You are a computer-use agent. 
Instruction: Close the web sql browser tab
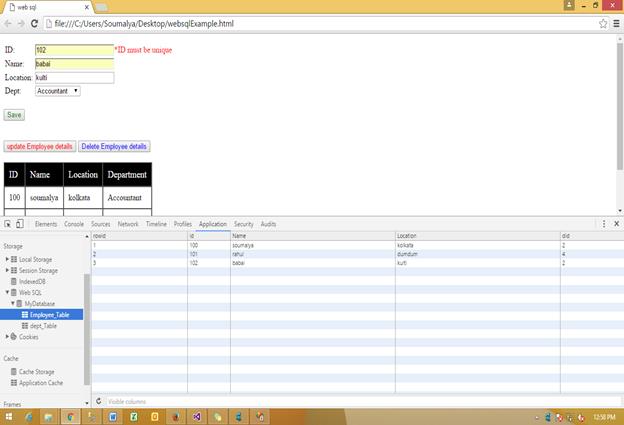(x=87, y=7)
